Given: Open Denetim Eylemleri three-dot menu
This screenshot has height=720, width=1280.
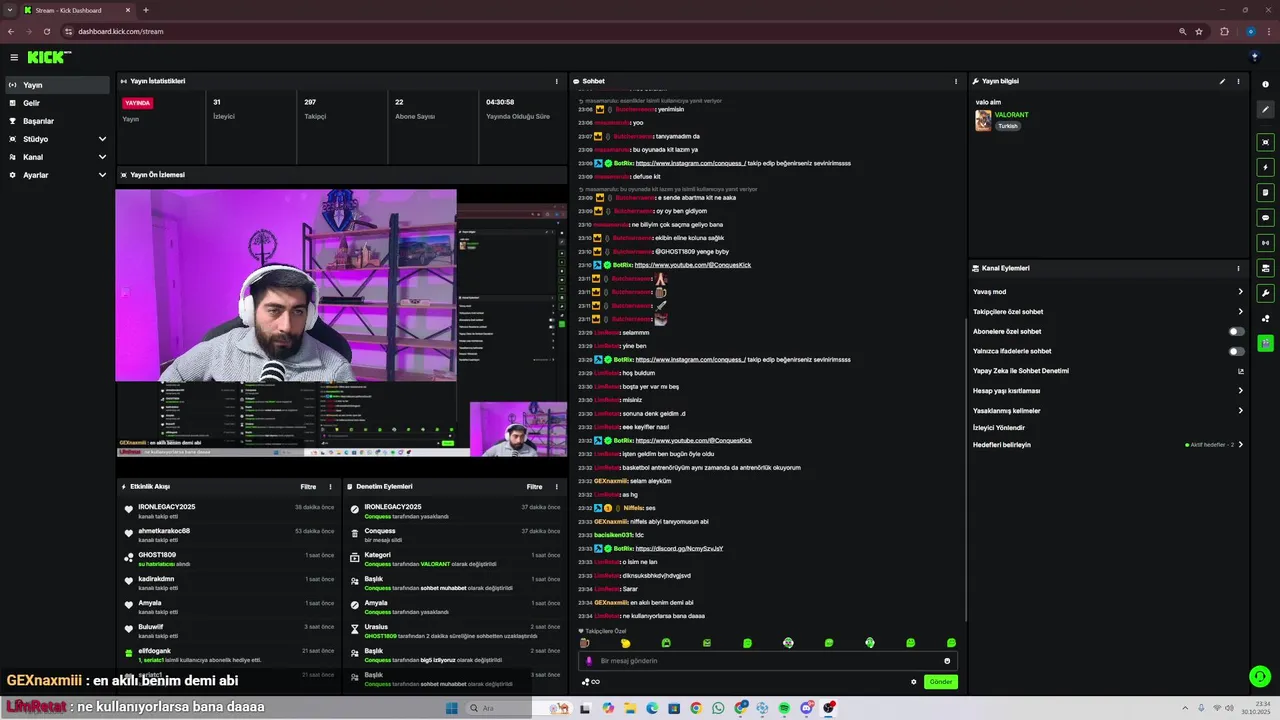Looking at the screenshot, I should (x=557, y=487).
